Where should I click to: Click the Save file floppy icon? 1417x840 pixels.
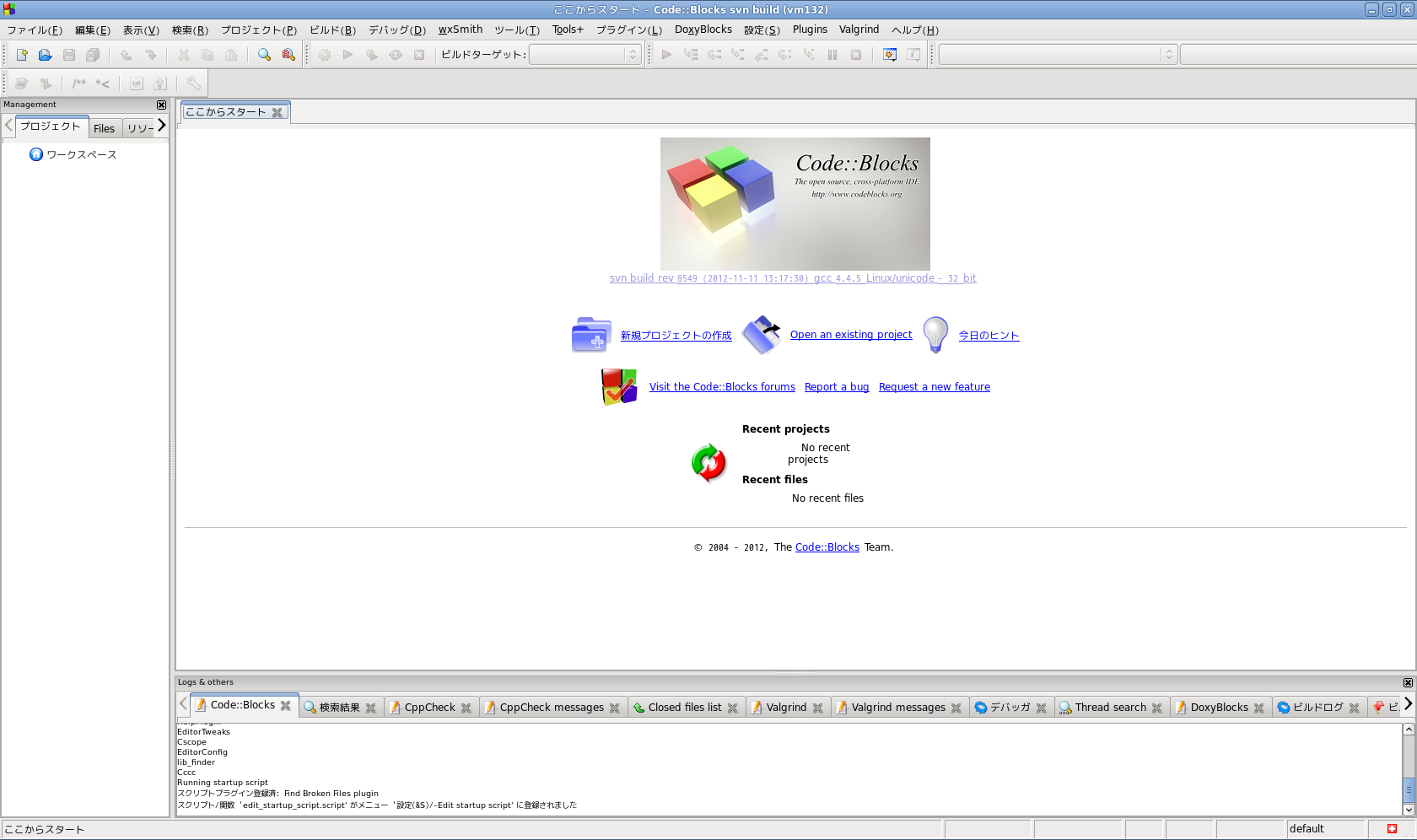pyautogui.click(x=69, y=55)
